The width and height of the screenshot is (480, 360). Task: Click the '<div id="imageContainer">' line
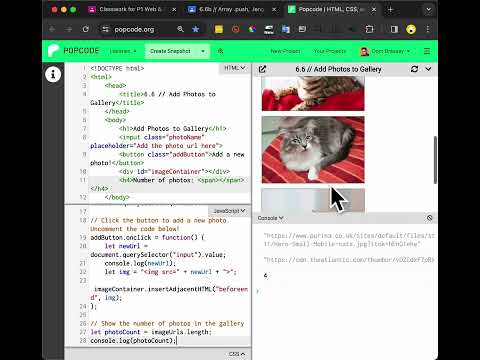point(174,171)
